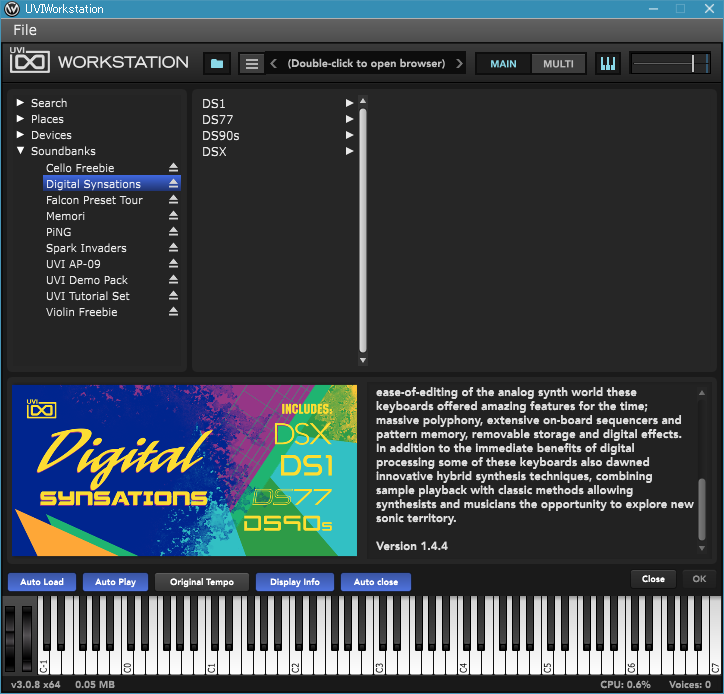The image size is (724, 694).
Task: Expand the Devices section
Action: 20,135
